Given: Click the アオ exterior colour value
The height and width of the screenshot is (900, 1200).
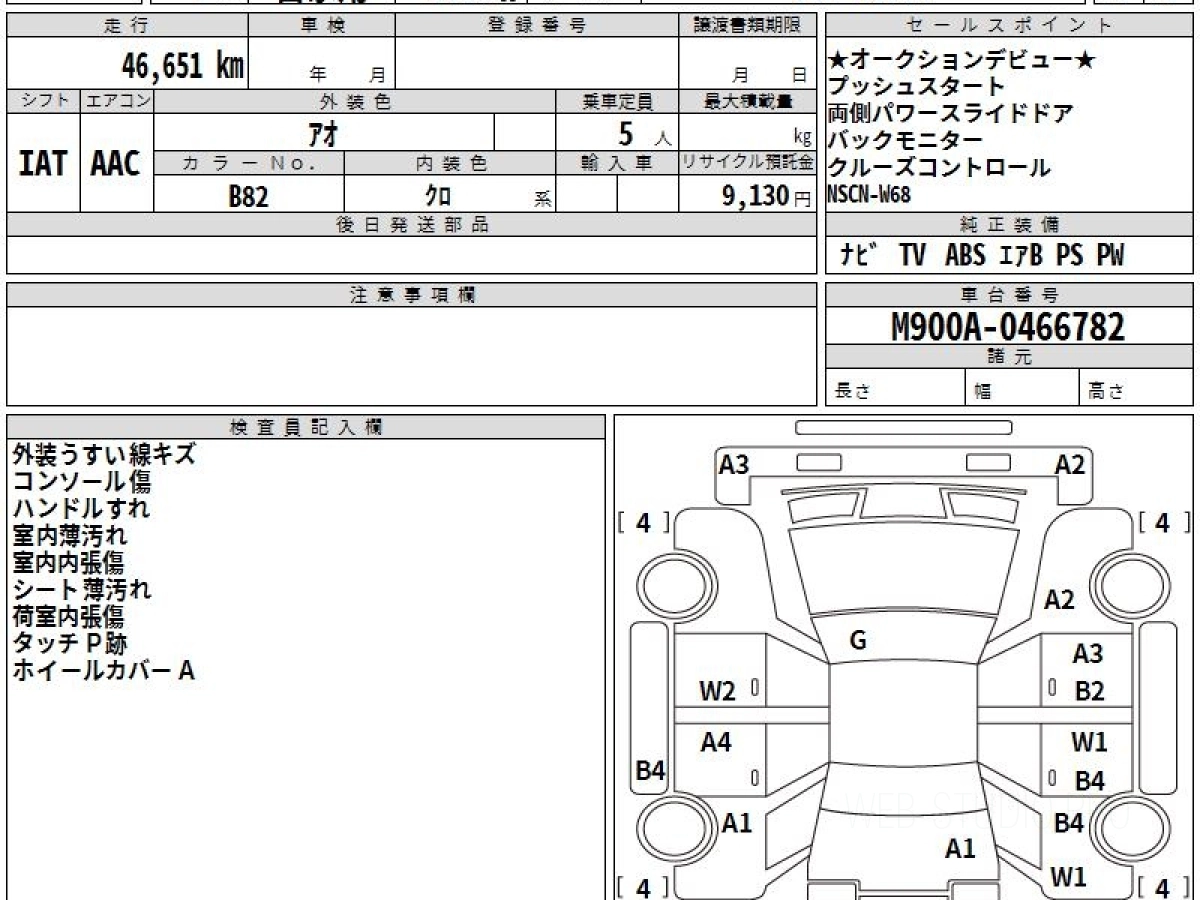Looking at the screenshot, I should pos(322,133).
